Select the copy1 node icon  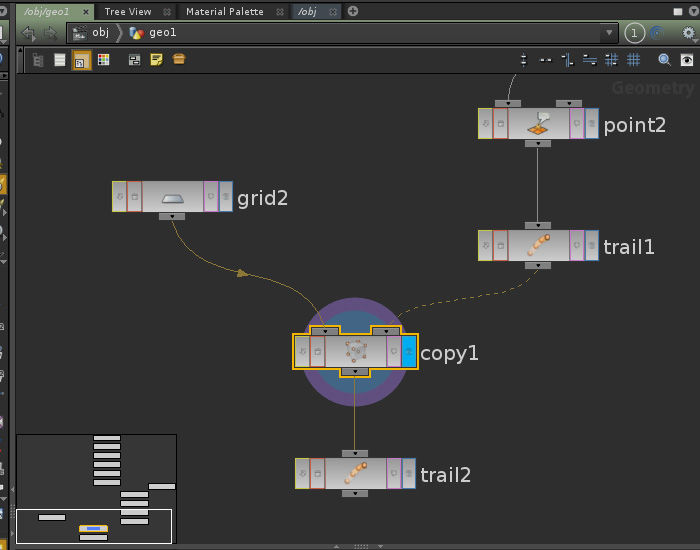pyautogui.click(x=355, y=352)
